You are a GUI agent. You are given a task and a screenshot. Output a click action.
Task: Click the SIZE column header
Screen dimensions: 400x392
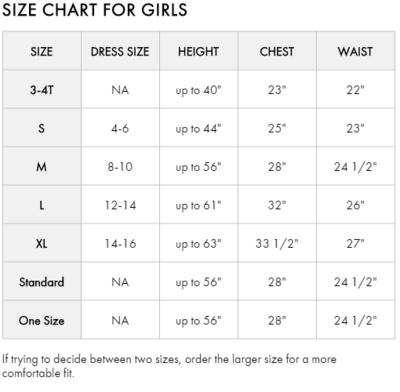pyautogui.click(x=42, y=52)
